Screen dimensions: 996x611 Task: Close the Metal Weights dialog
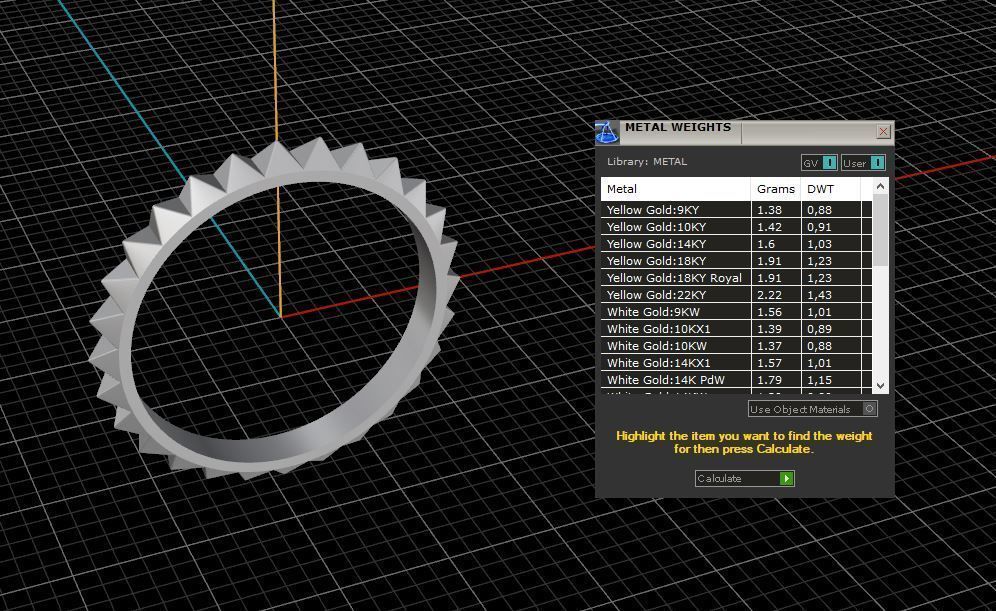[x=883, y=131]
